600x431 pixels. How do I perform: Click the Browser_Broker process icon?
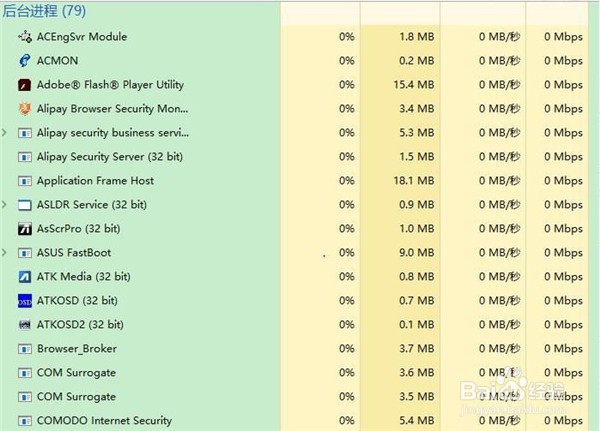[25, 349]
